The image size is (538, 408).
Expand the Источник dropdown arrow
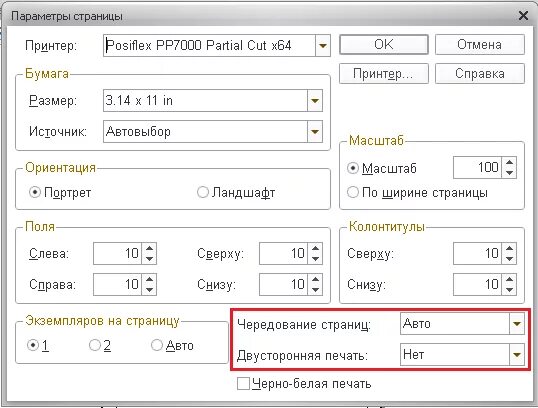[315, 131]
